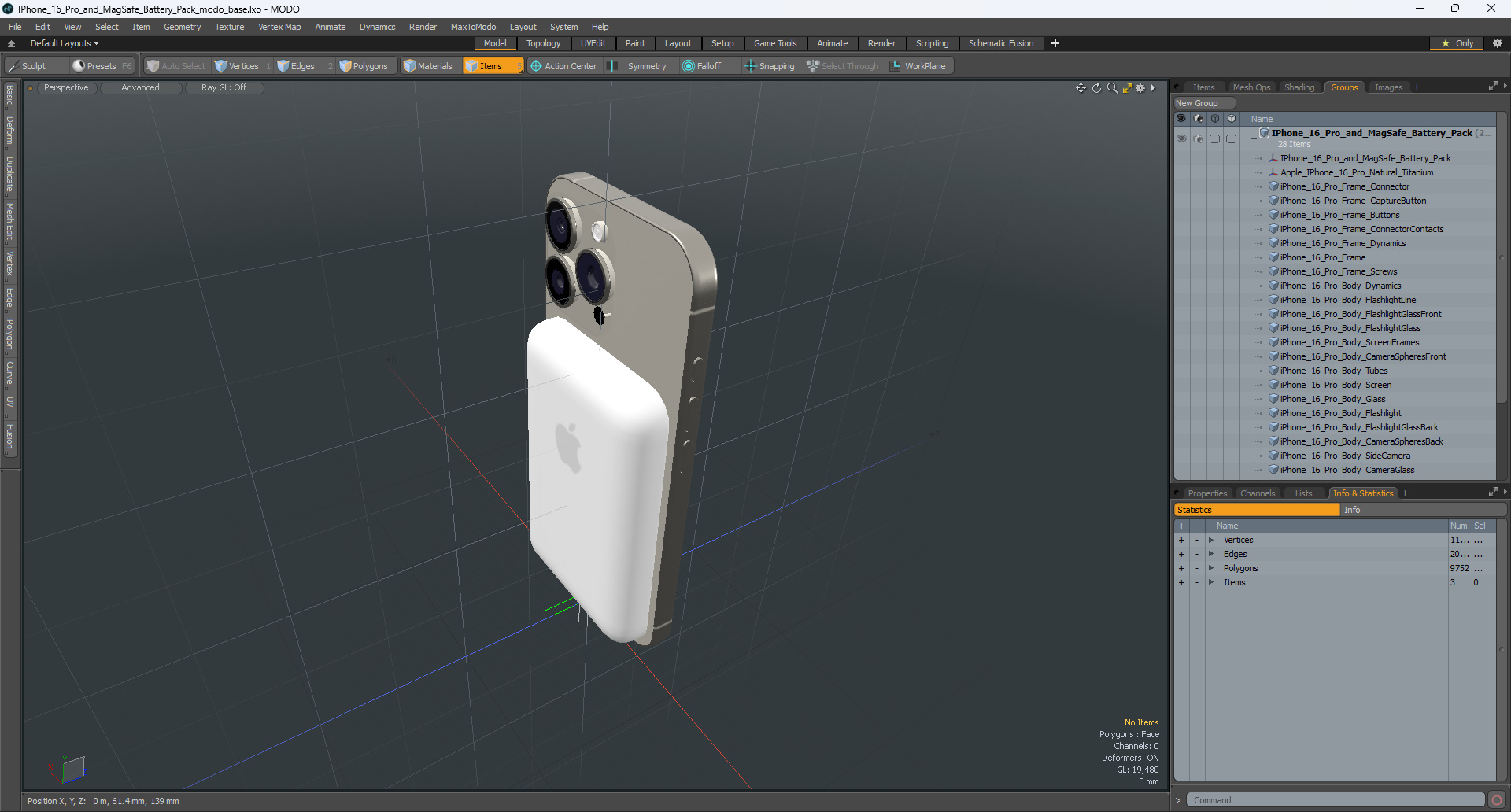This screenshot has height=812, width=1511.
Task: Toggle render camera icon for iPhone group
Action: click(x=1199, y=138)
